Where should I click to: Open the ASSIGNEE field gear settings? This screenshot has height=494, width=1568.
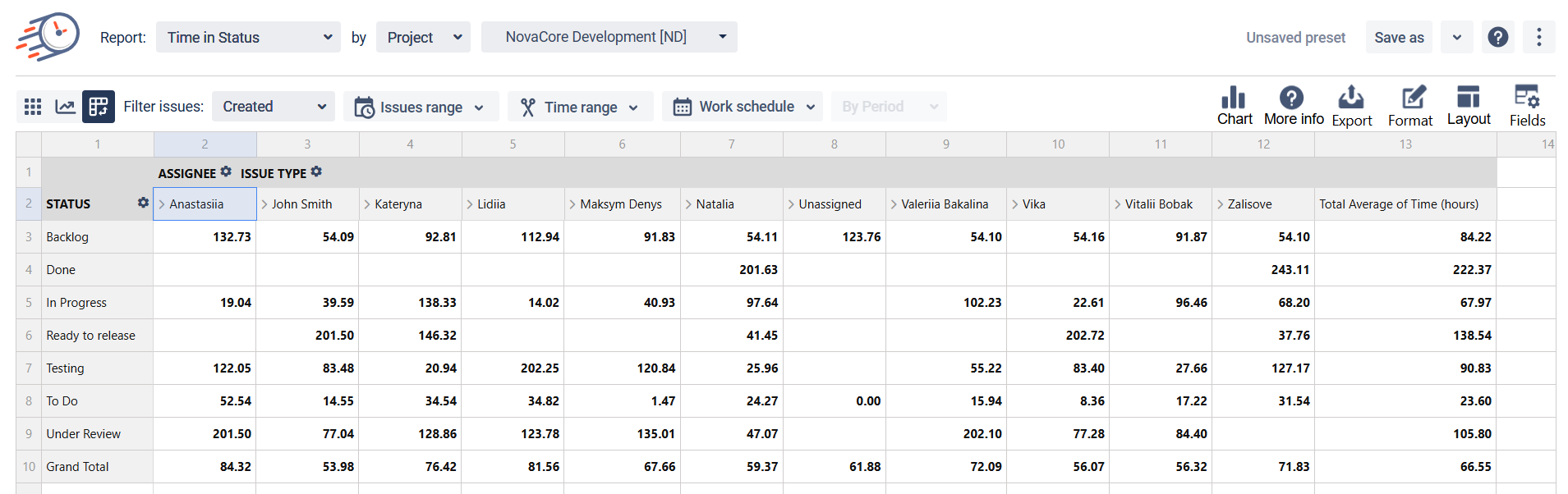(226, 172)
